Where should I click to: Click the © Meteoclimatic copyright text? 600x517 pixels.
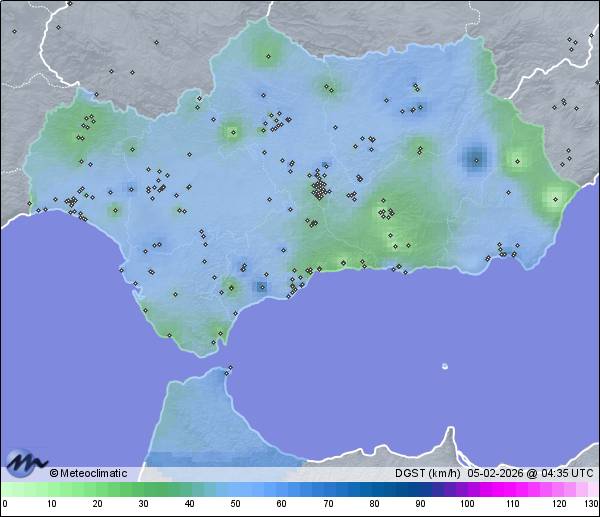coord(88,473)
